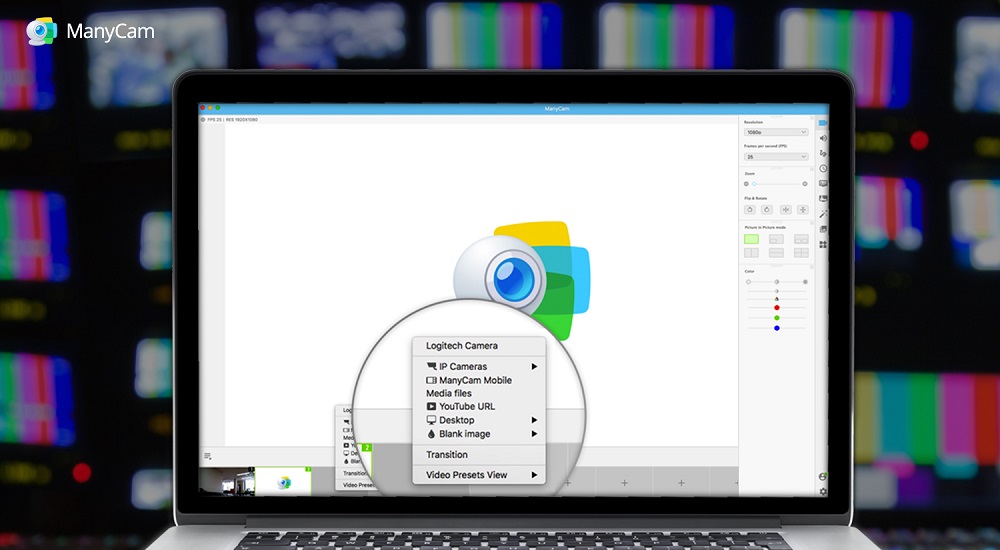Select YouTube URL in the source menu

click(460, 406)
